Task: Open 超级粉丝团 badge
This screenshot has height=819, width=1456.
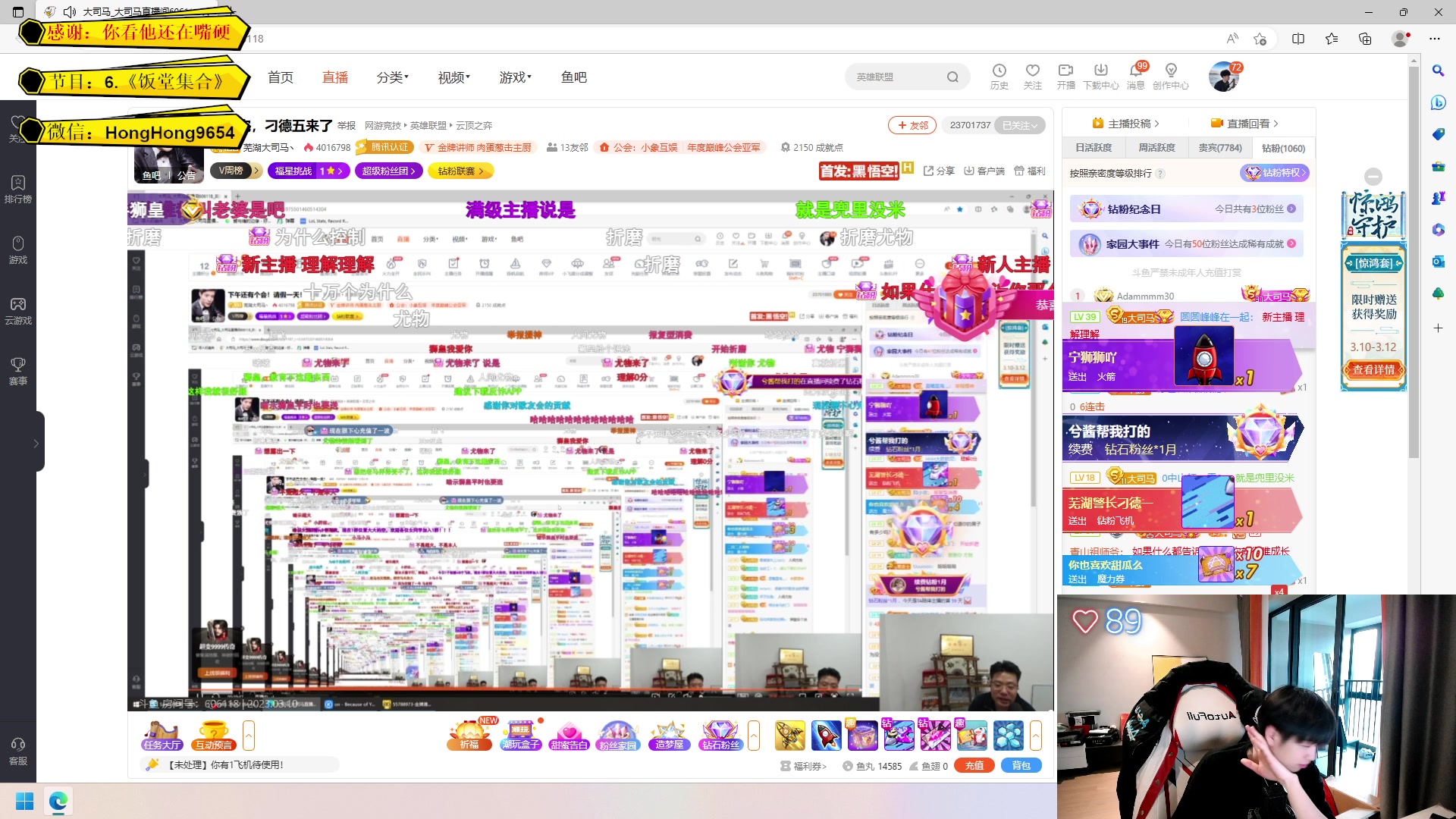Action: [x=389, y=171]
